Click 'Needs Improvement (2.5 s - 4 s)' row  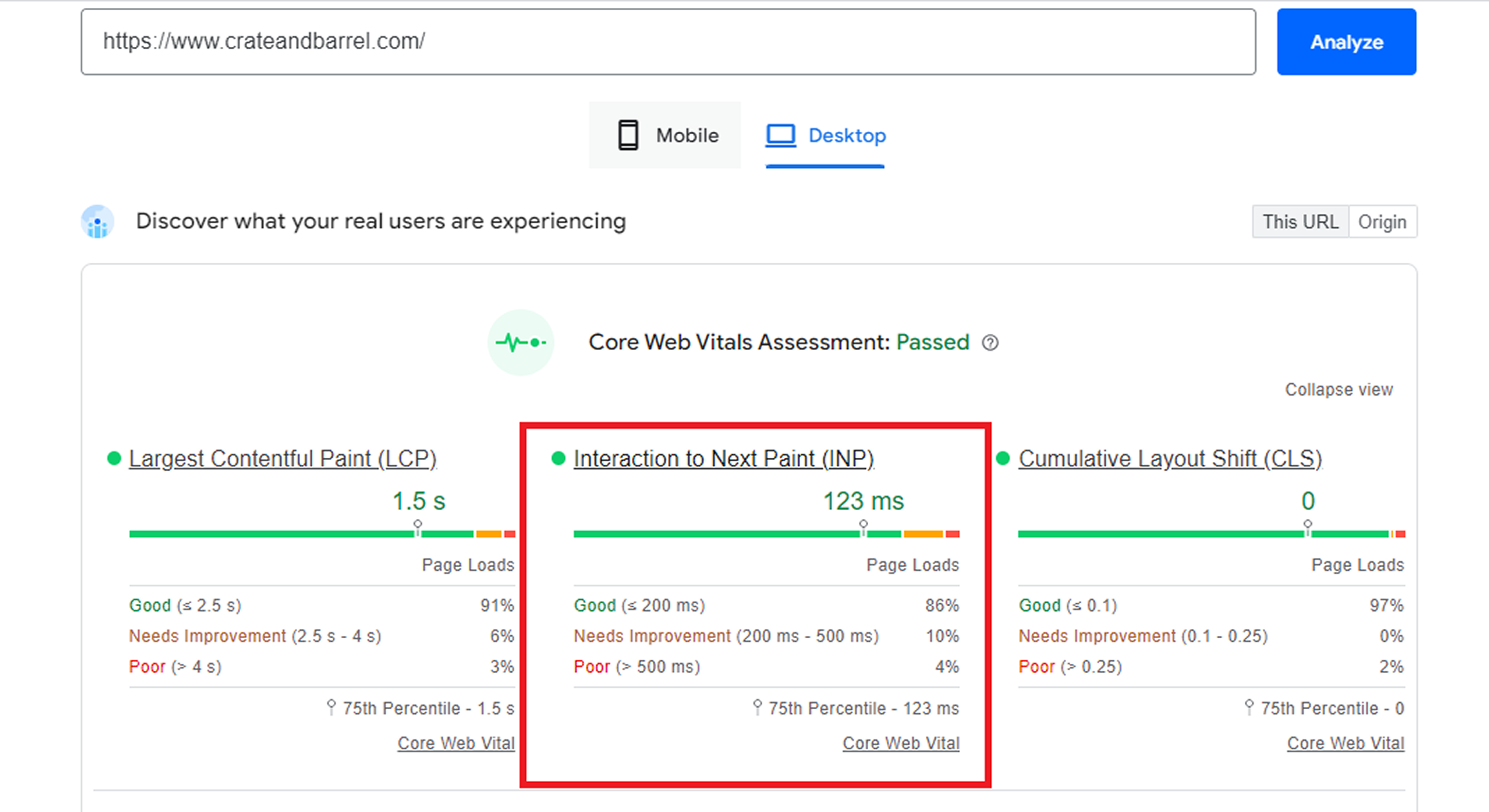[x=322, y=636]
